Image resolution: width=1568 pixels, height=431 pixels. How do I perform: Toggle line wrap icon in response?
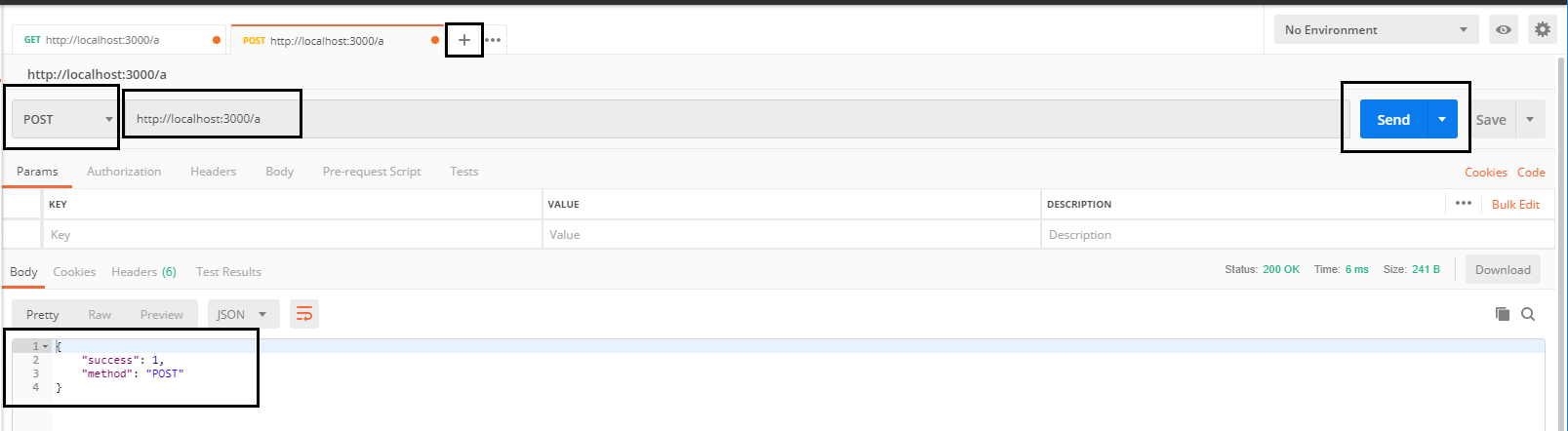pos(304,314)
